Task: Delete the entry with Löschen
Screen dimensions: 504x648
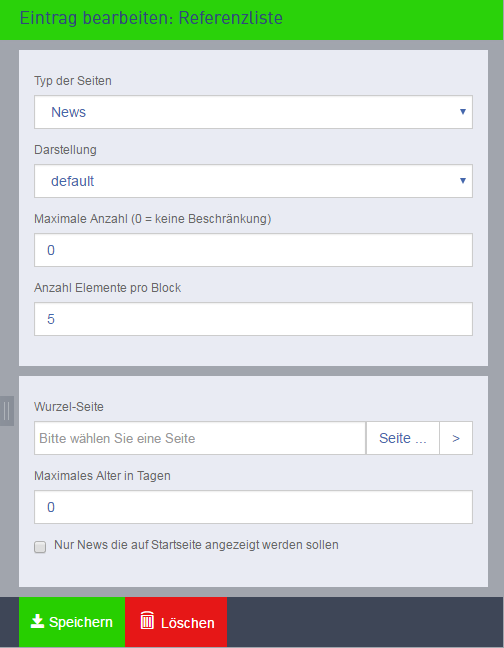Action: pyautogui.click(x=176, y=622)
